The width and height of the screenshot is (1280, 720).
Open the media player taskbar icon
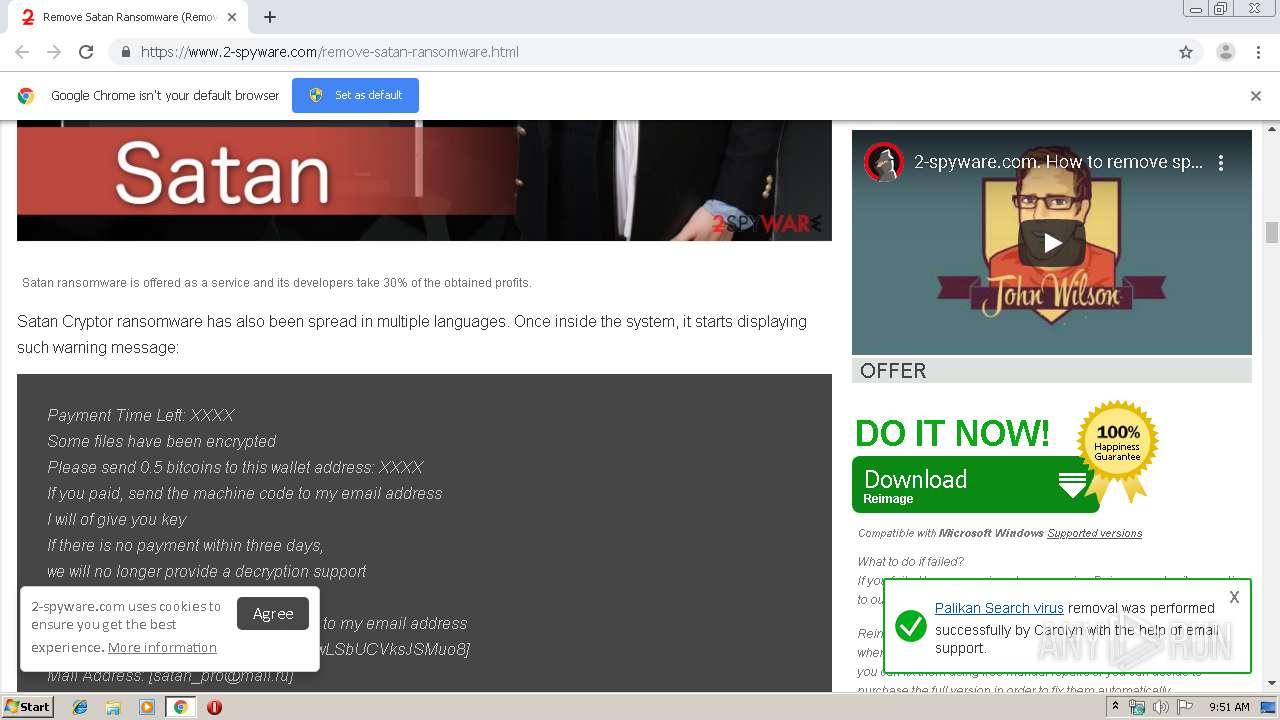[x=146, y=707]
